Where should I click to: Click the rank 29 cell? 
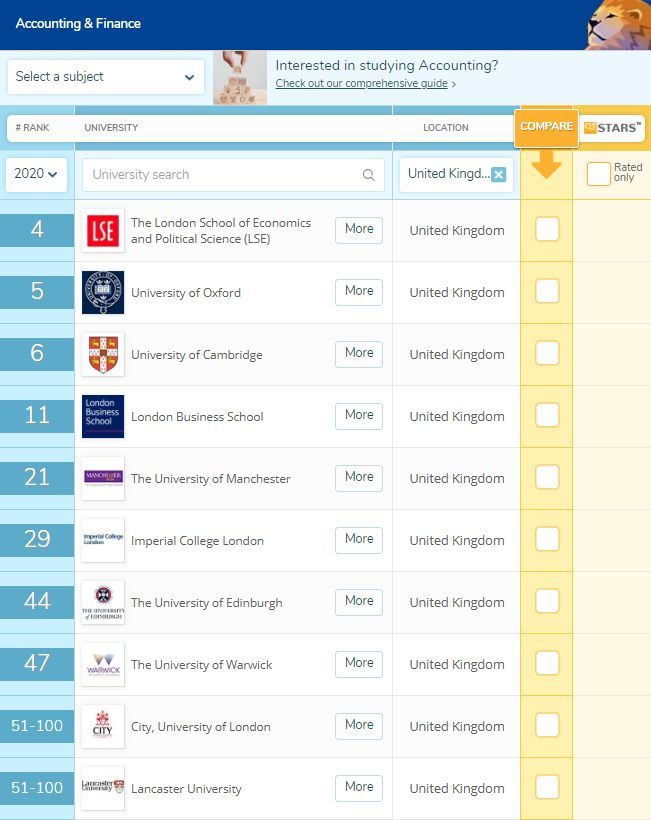click(37, 539)
